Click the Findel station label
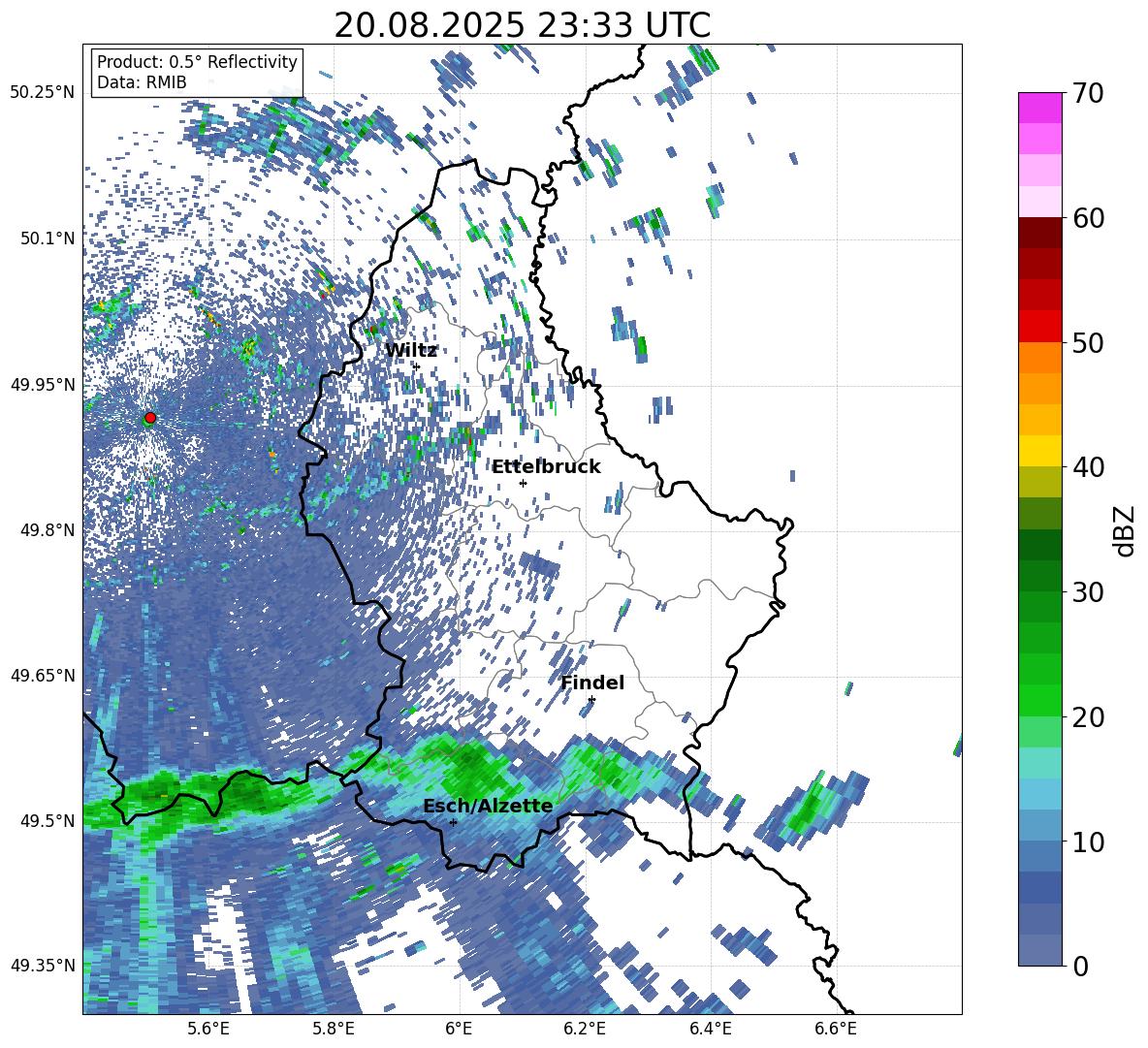The height and width of the screenshot is (1048, 1148). coord(592,683)
